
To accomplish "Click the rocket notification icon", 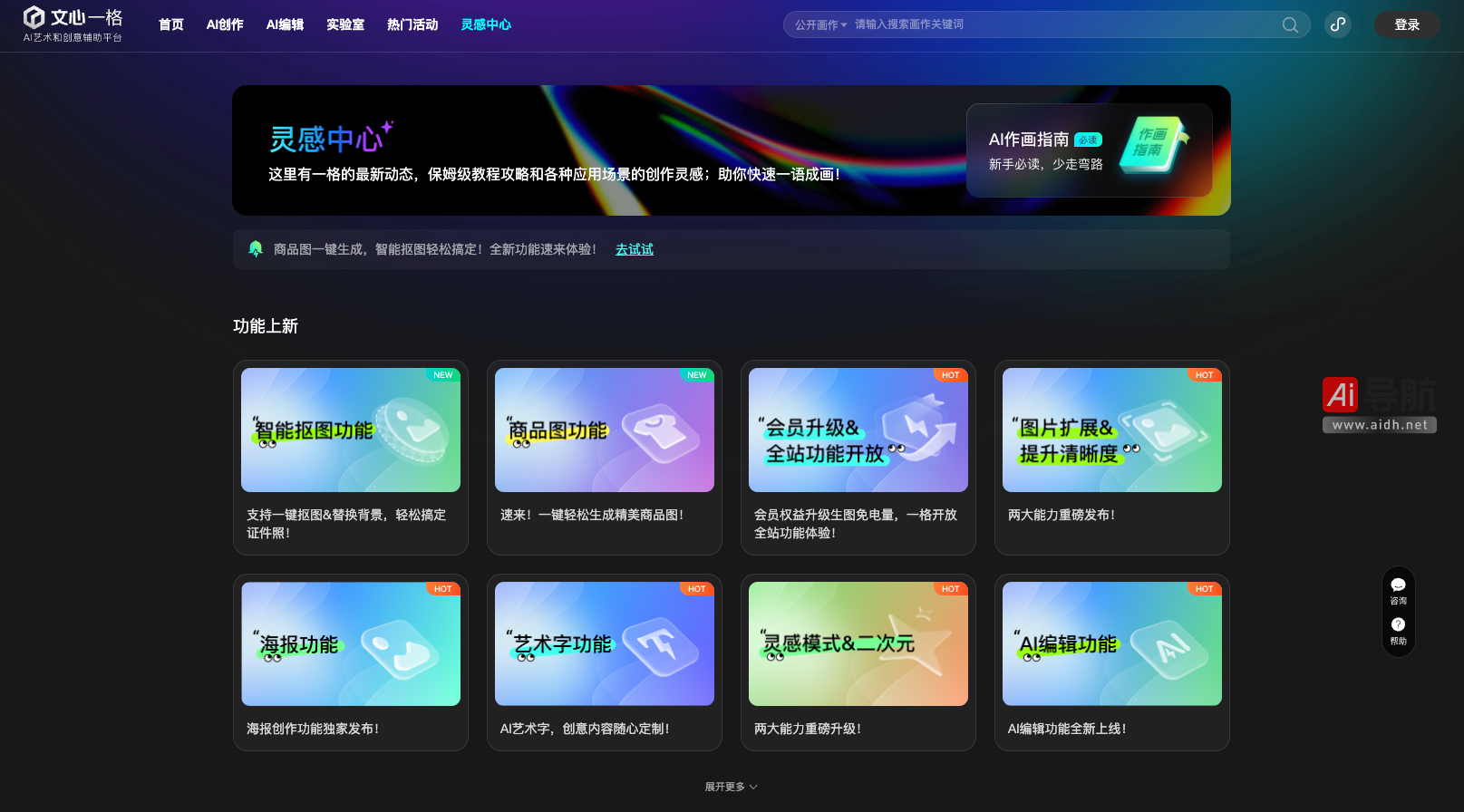I will click(x=256, y=249).
